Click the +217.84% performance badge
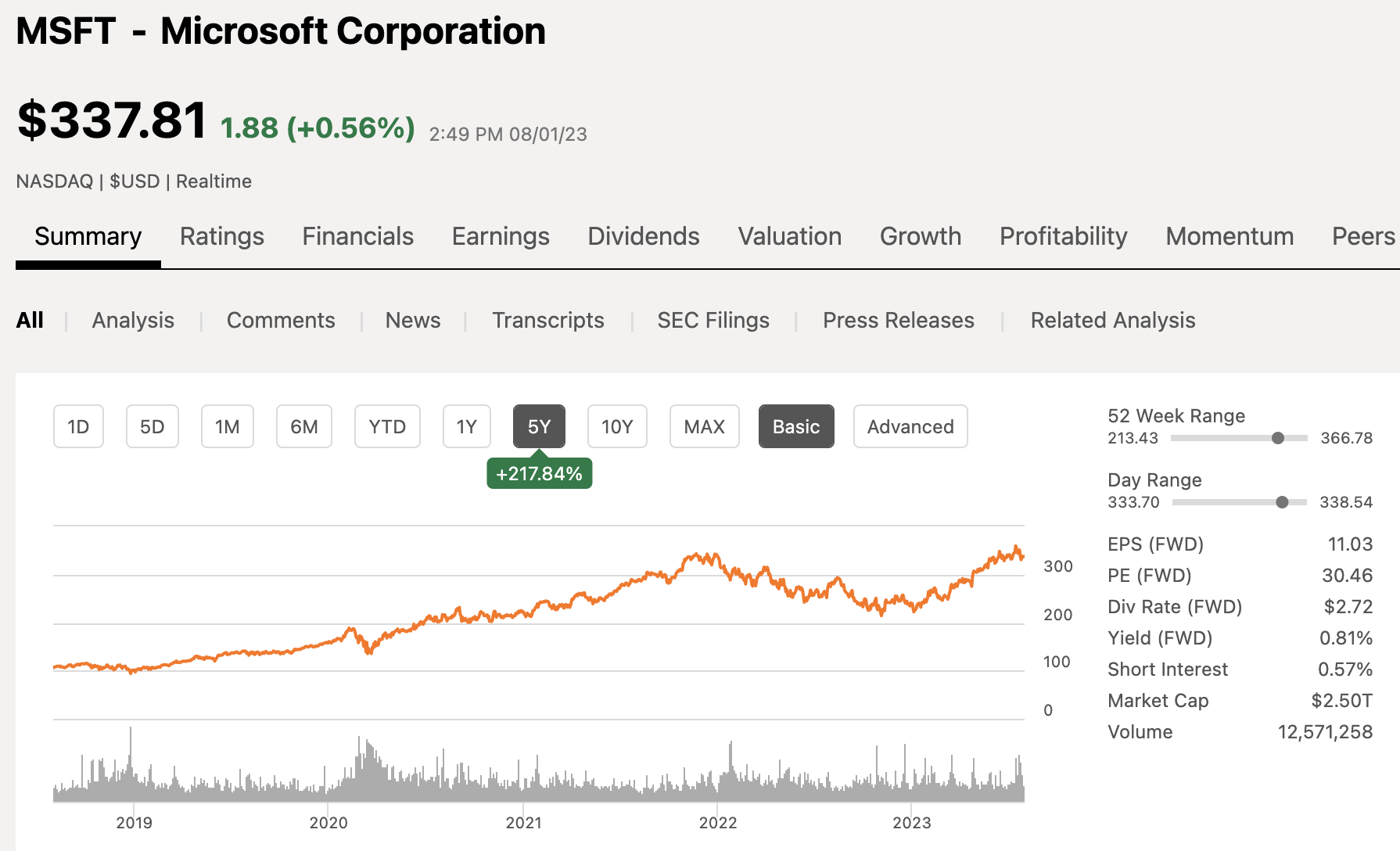This screenshot has height=851, width=1400. (x=540, y=474)
